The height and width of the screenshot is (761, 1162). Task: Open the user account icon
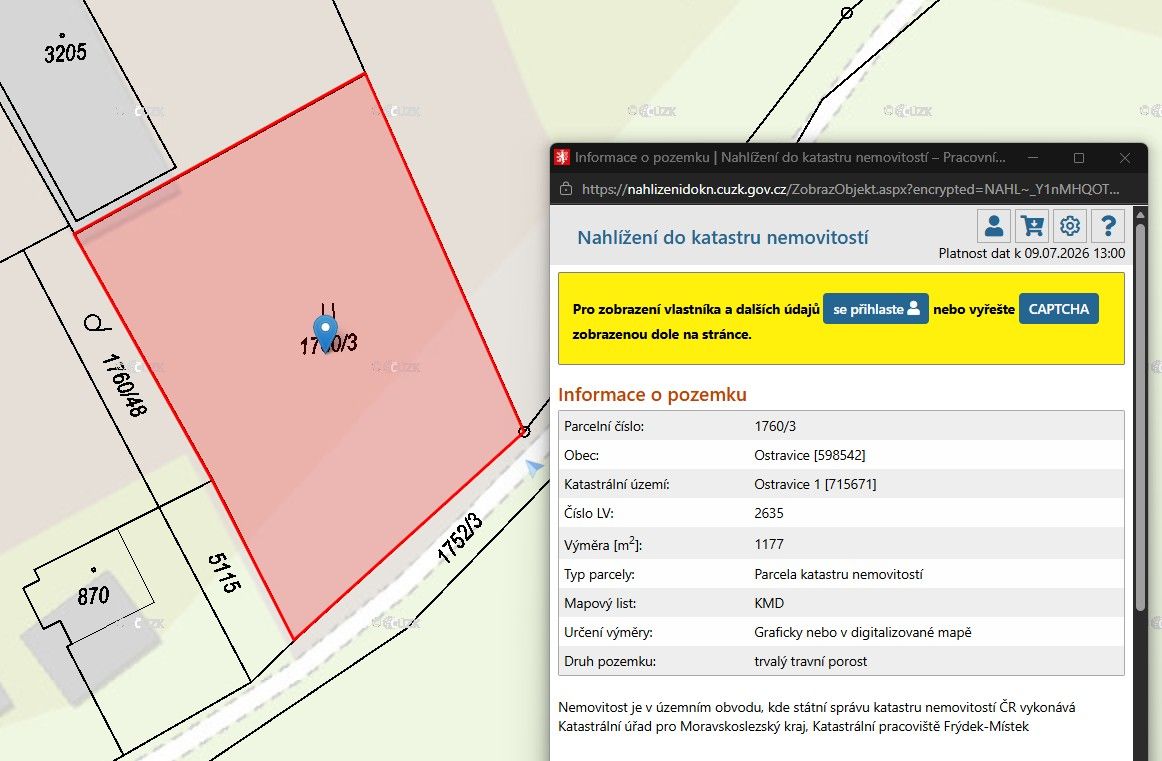[994, 226]
